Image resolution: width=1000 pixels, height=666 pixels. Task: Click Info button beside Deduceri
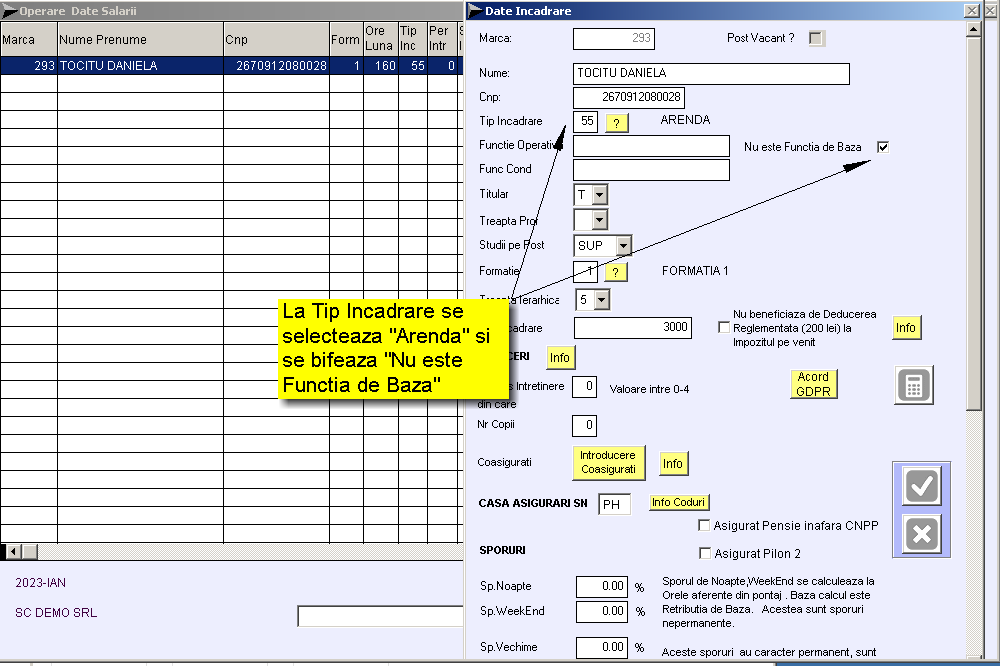560,358
